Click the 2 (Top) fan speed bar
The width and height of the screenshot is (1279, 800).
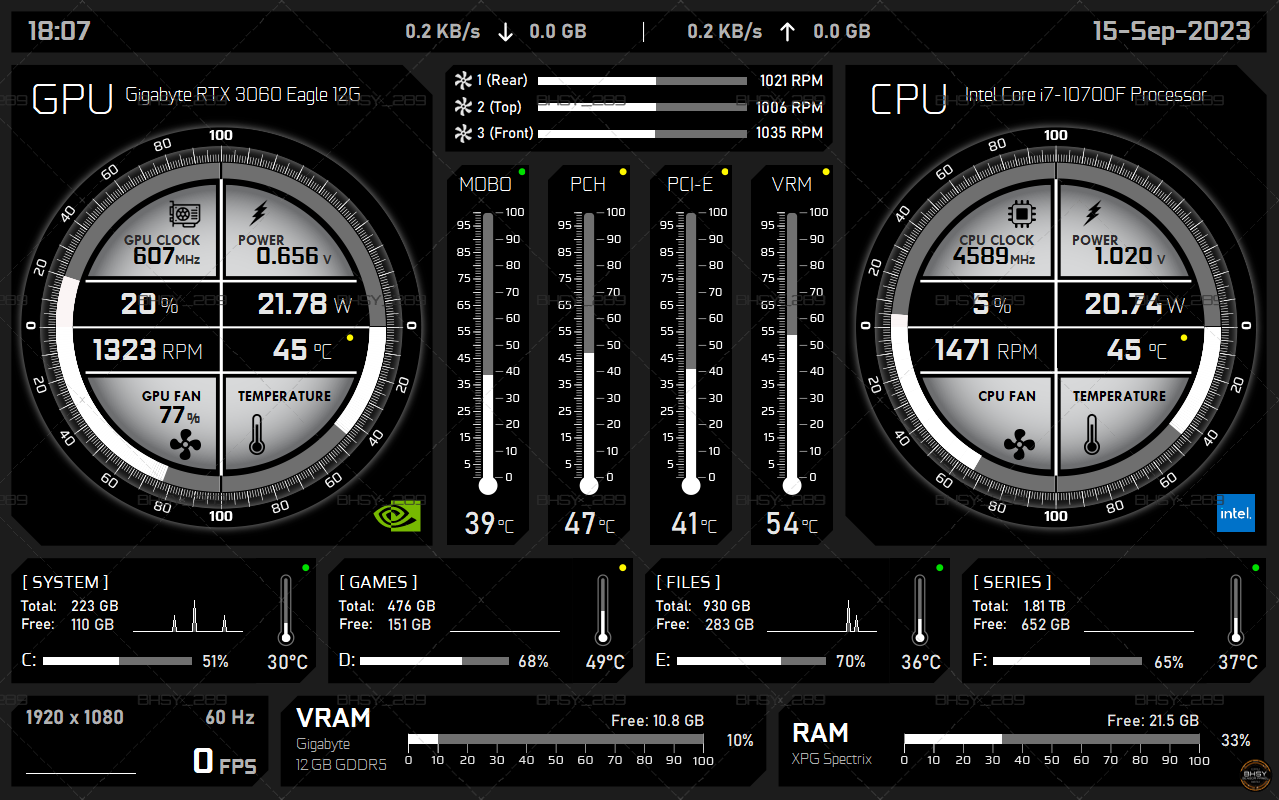pyautogui.click(x=642, y=107)
